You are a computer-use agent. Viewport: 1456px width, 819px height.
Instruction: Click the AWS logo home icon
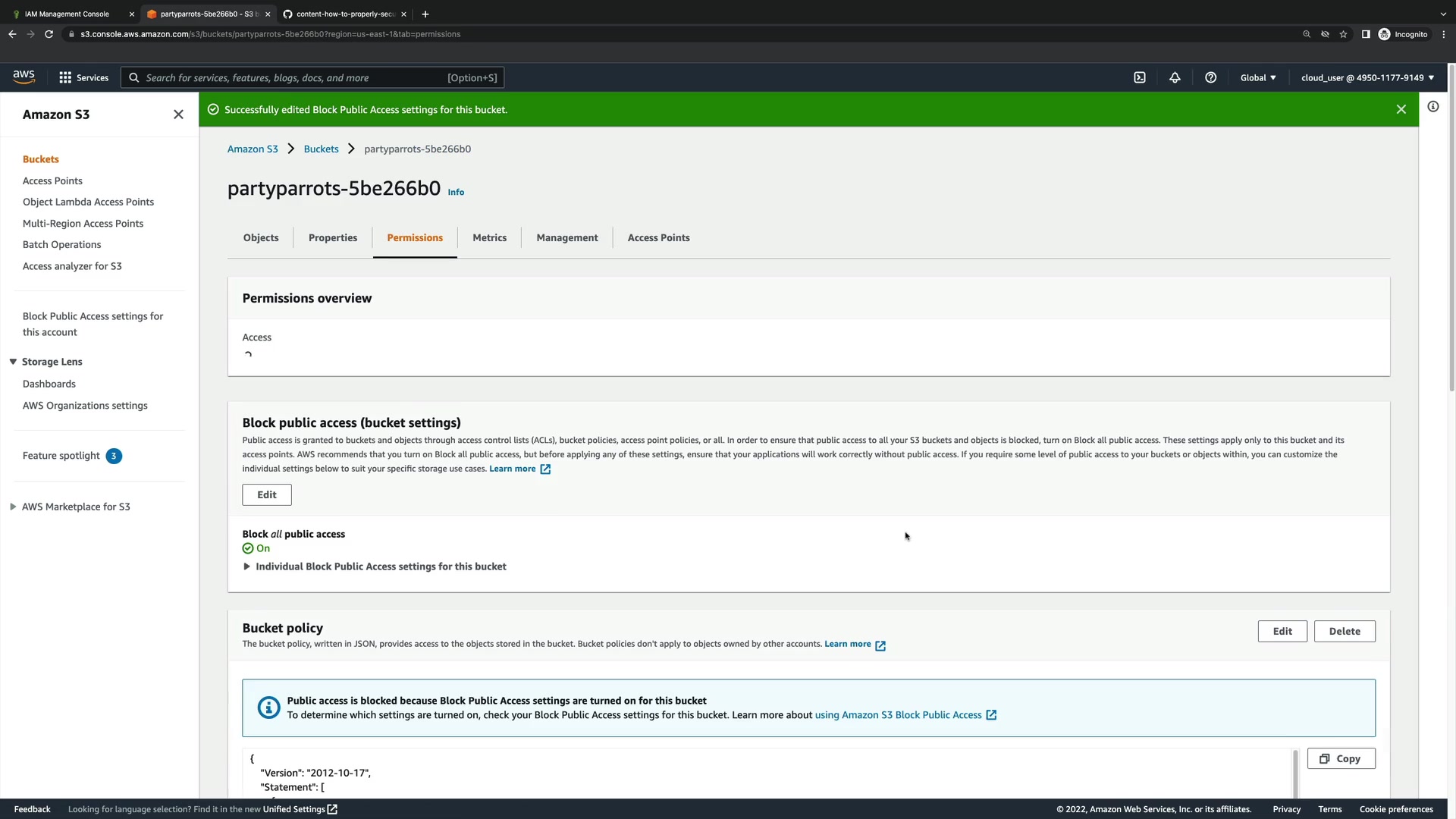(x=24, y=77)
